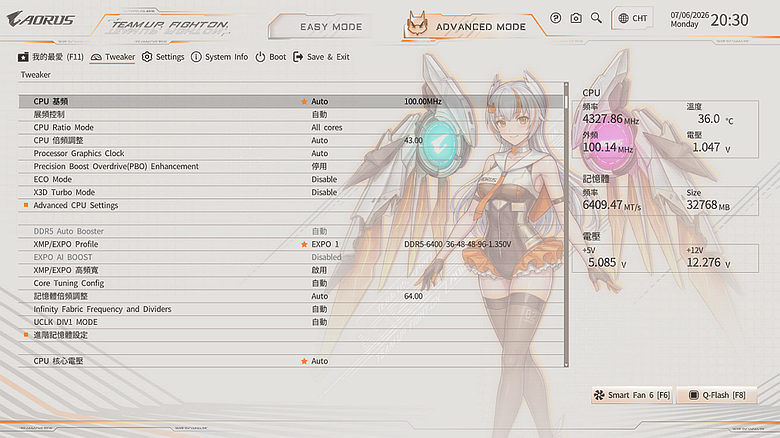Change Precision Boost Overdrive Enhancement setting
Screen dimensions: 780x438
coord(319,166)
